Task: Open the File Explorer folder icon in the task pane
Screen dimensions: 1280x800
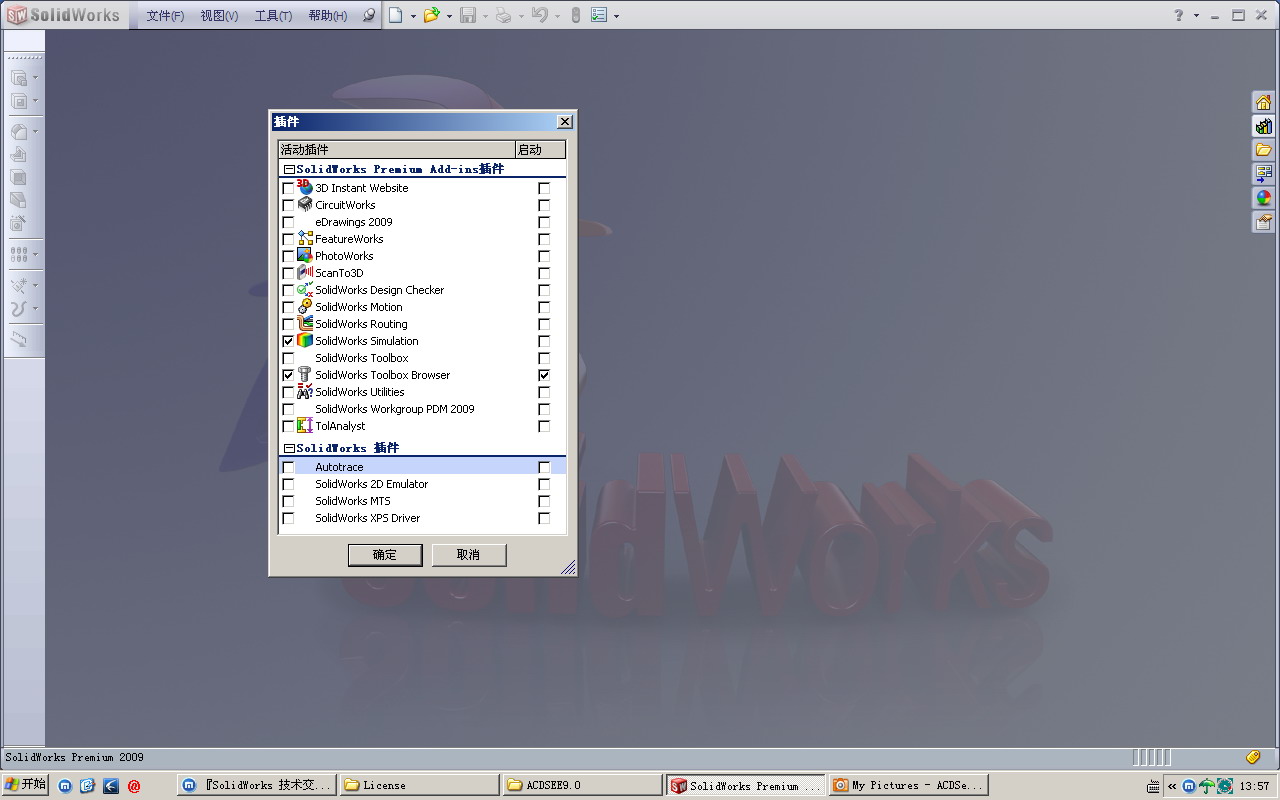Action: (1264, 150)
